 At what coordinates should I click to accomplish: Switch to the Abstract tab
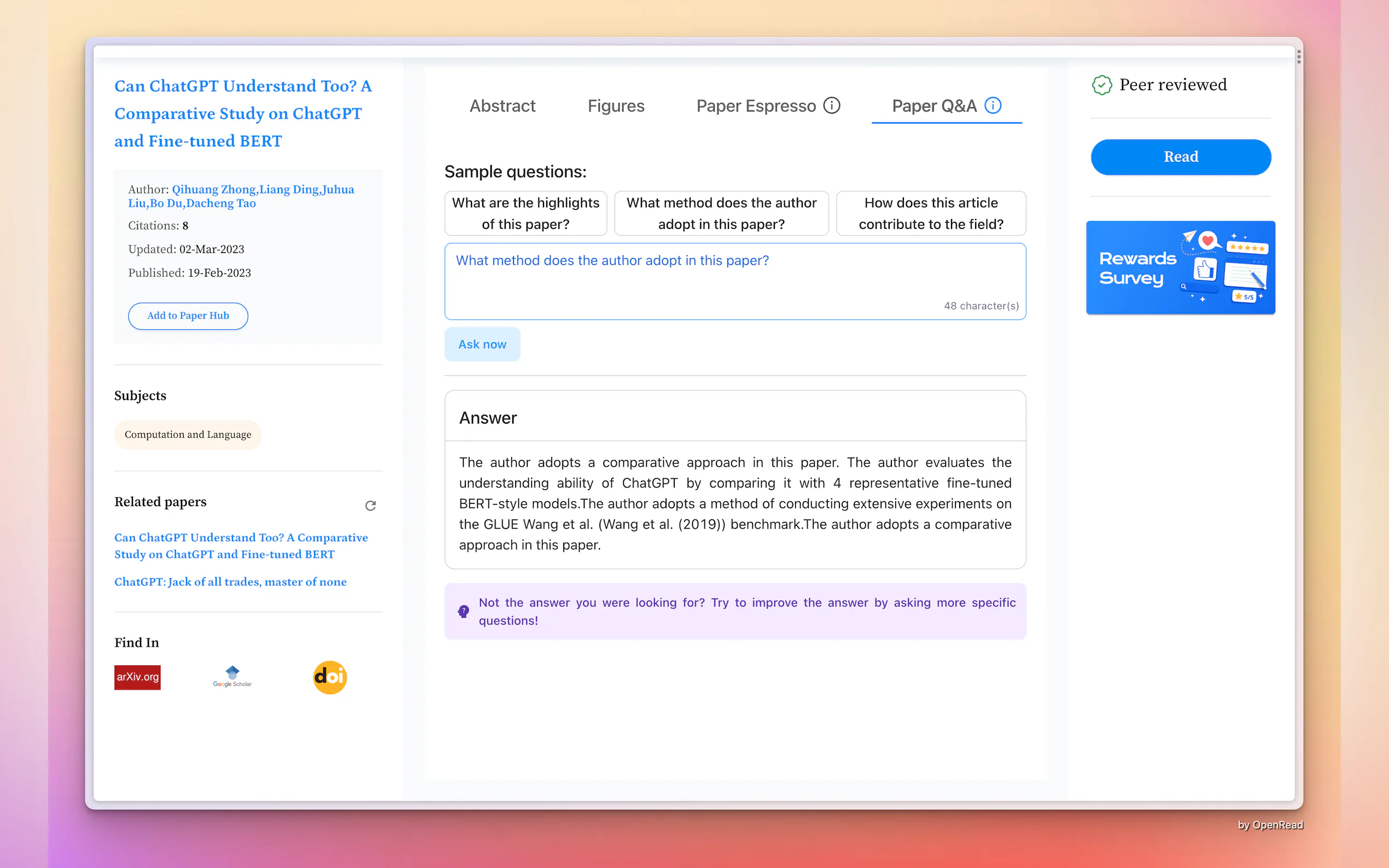tap(502, 105)
